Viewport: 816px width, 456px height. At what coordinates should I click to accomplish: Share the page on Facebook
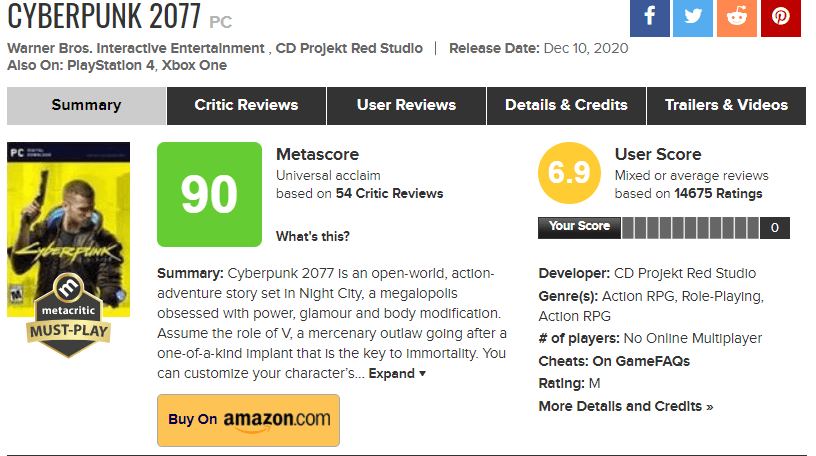click(x=650, y=17)
